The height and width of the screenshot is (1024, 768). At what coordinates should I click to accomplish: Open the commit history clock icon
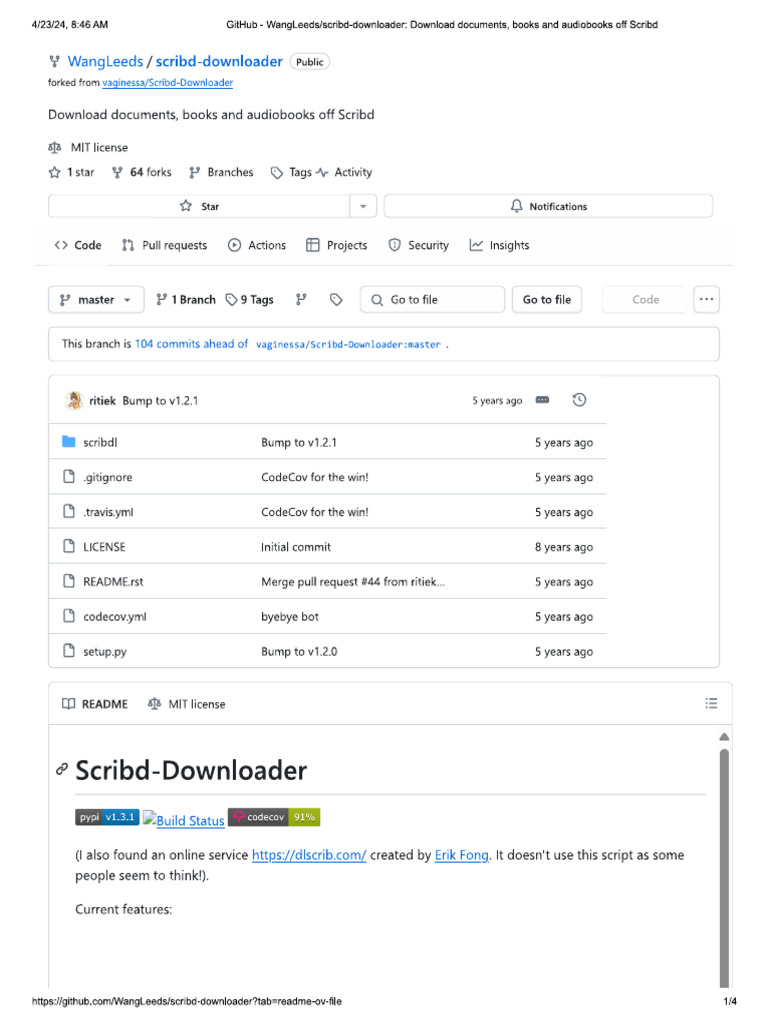click(579, 400)
